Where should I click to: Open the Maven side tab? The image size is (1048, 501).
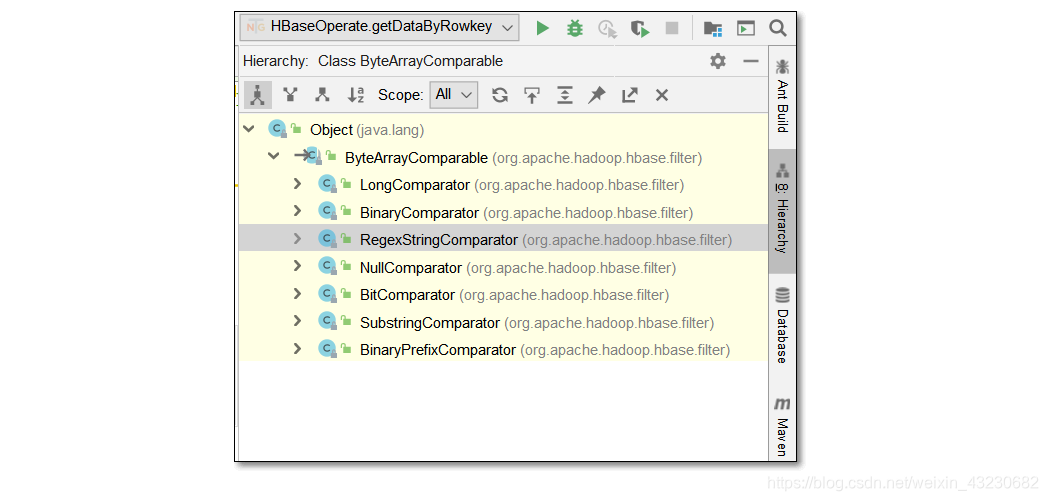(782, 426)
